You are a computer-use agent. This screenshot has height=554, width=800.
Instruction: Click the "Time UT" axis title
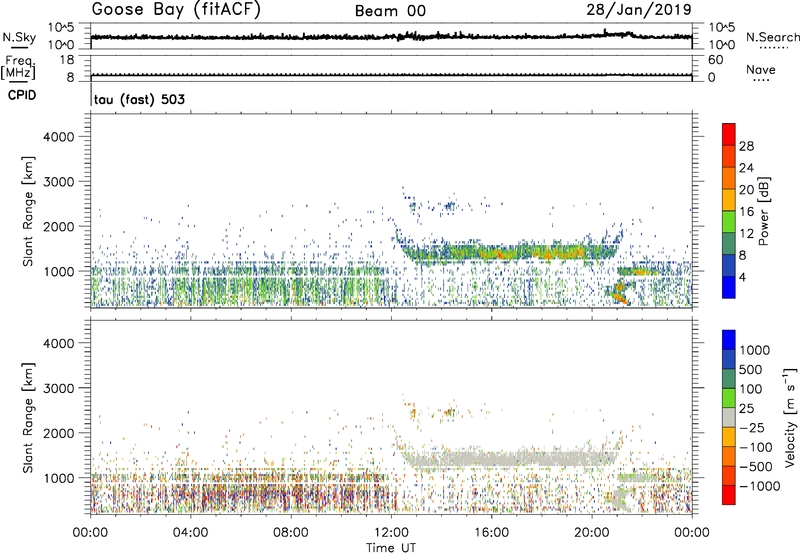(x=391, y=547)
